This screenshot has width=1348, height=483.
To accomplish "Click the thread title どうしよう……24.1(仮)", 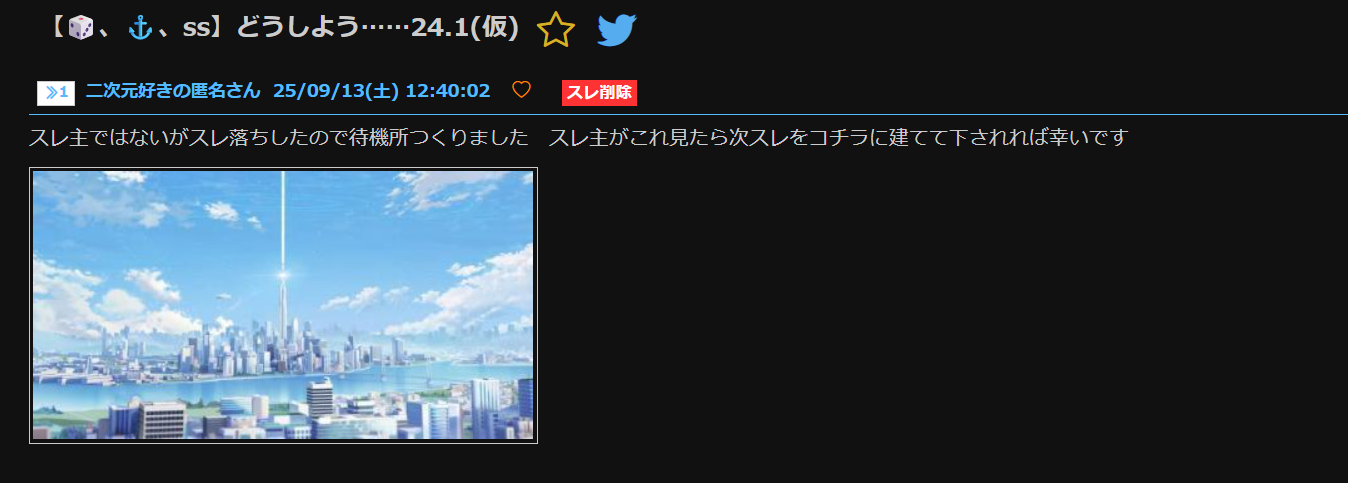I will (x=377, y=28).
